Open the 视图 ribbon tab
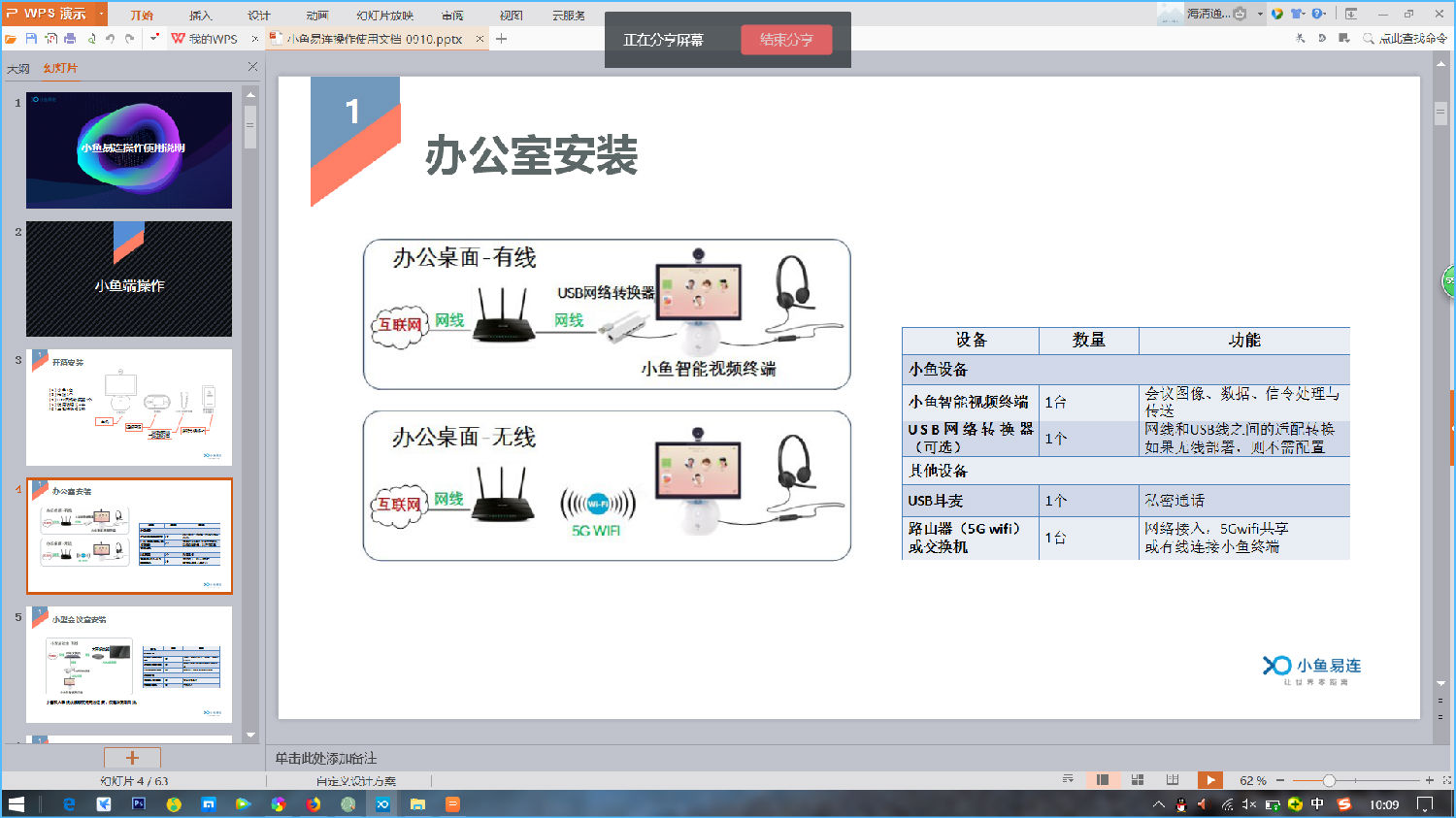 pos(511,16)
